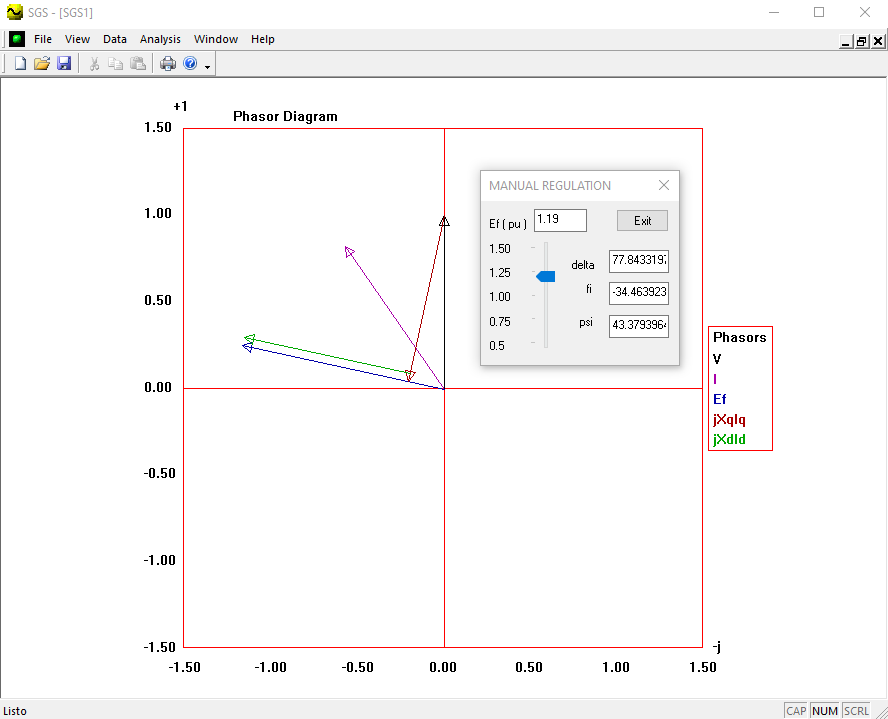
Task: Save using the floppy disk icon
Action: point(64,63)
